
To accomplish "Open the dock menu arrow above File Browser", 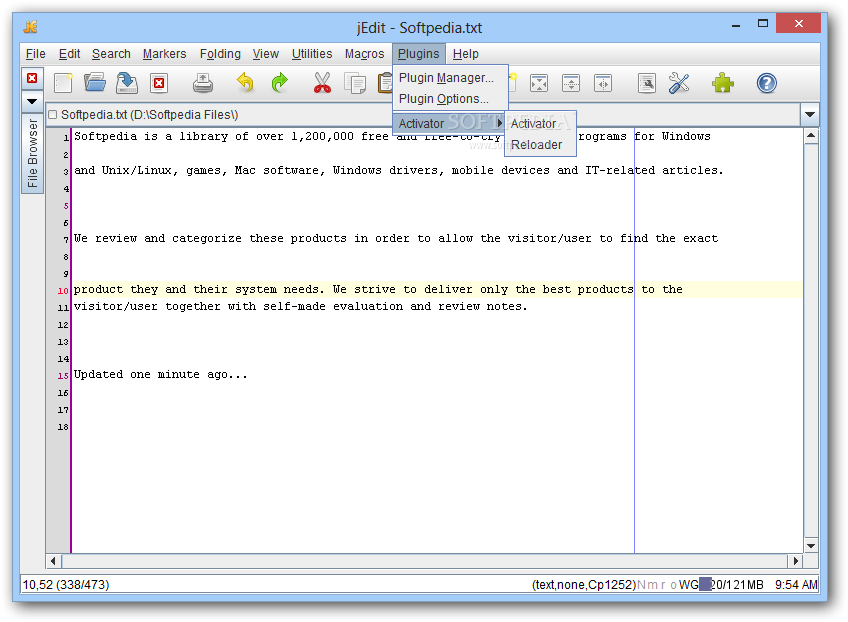I will pyautogui.click(x=32, y=101).
